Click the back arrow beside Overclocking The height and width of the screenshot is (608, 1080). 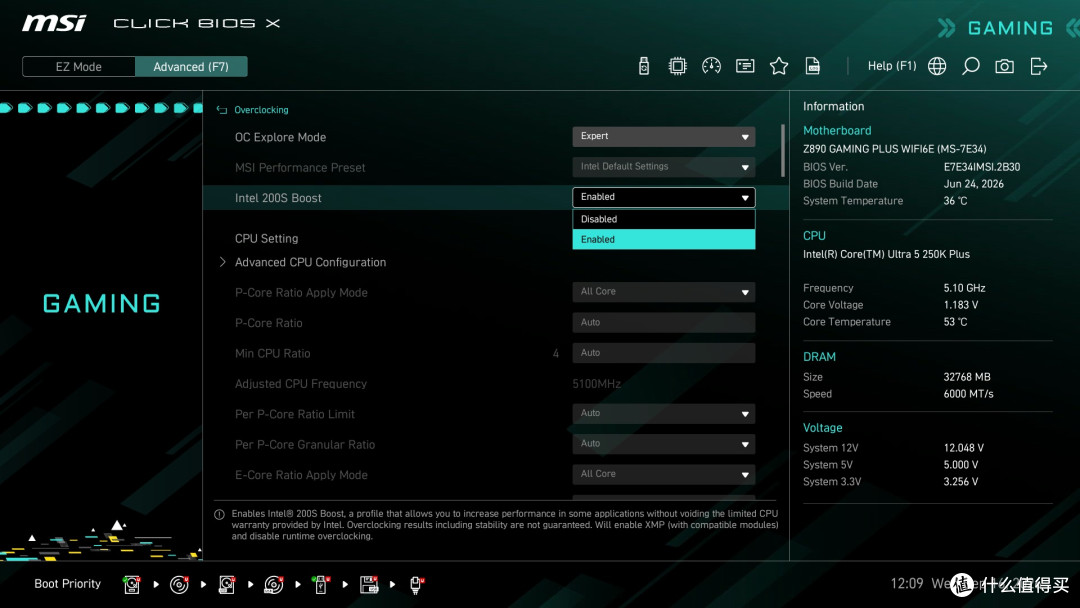pyautogui.click(x=222, y=110)
